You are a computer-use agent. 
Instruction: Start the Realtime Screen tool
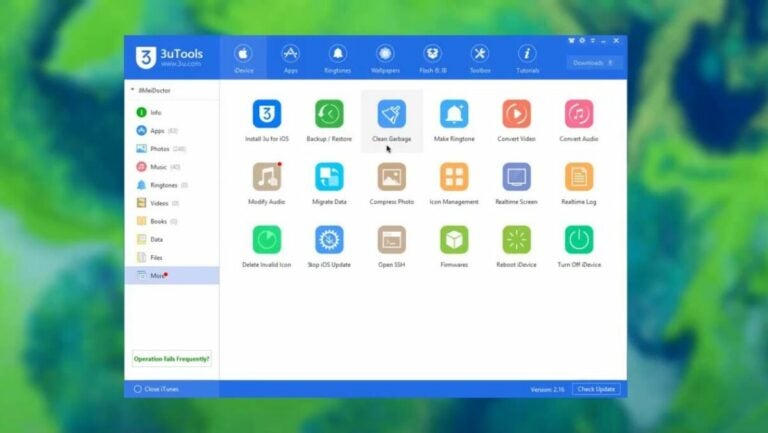[516, 183]
